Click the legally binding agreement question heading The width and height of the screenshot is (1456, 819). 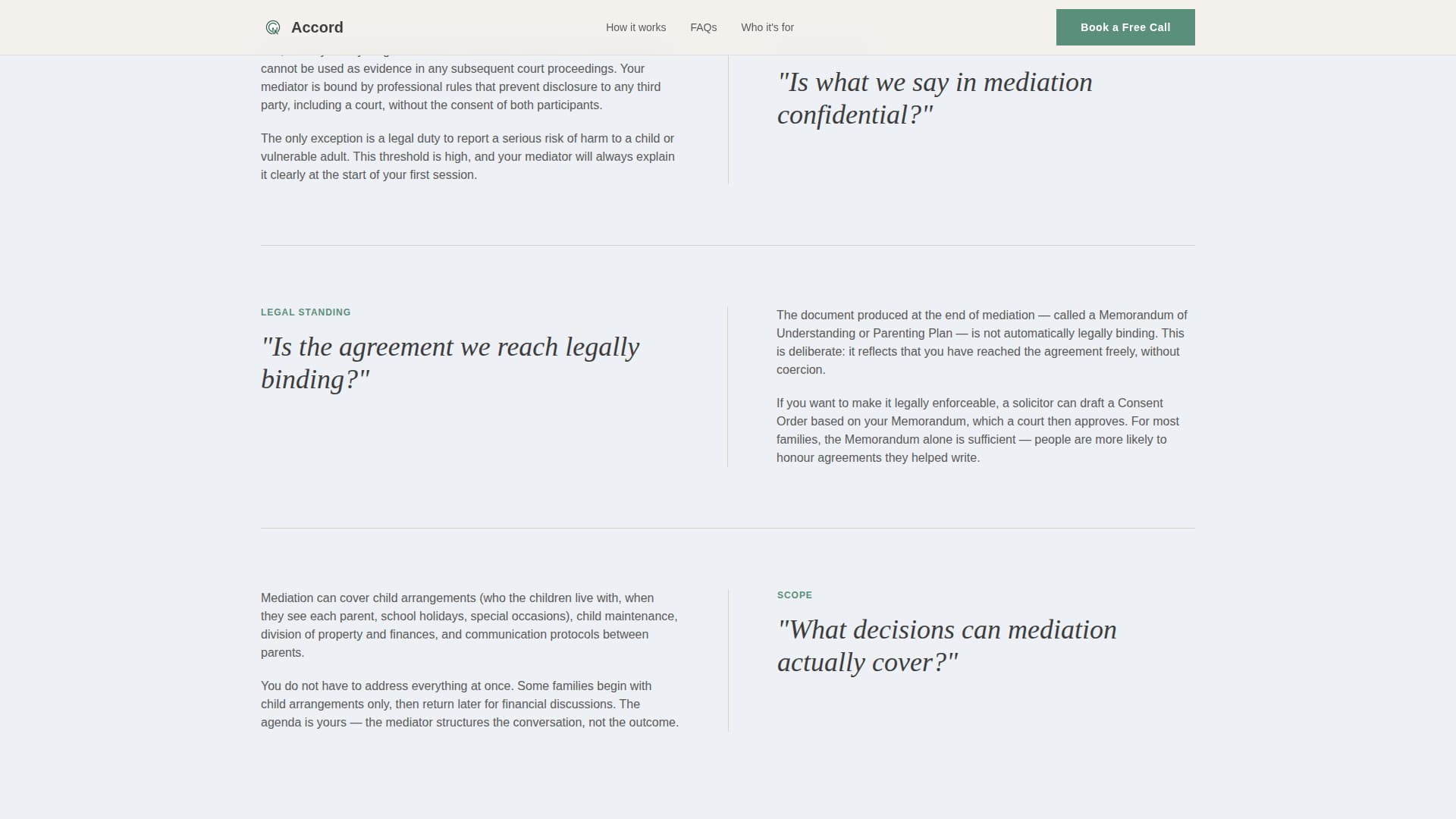point(450,362)
